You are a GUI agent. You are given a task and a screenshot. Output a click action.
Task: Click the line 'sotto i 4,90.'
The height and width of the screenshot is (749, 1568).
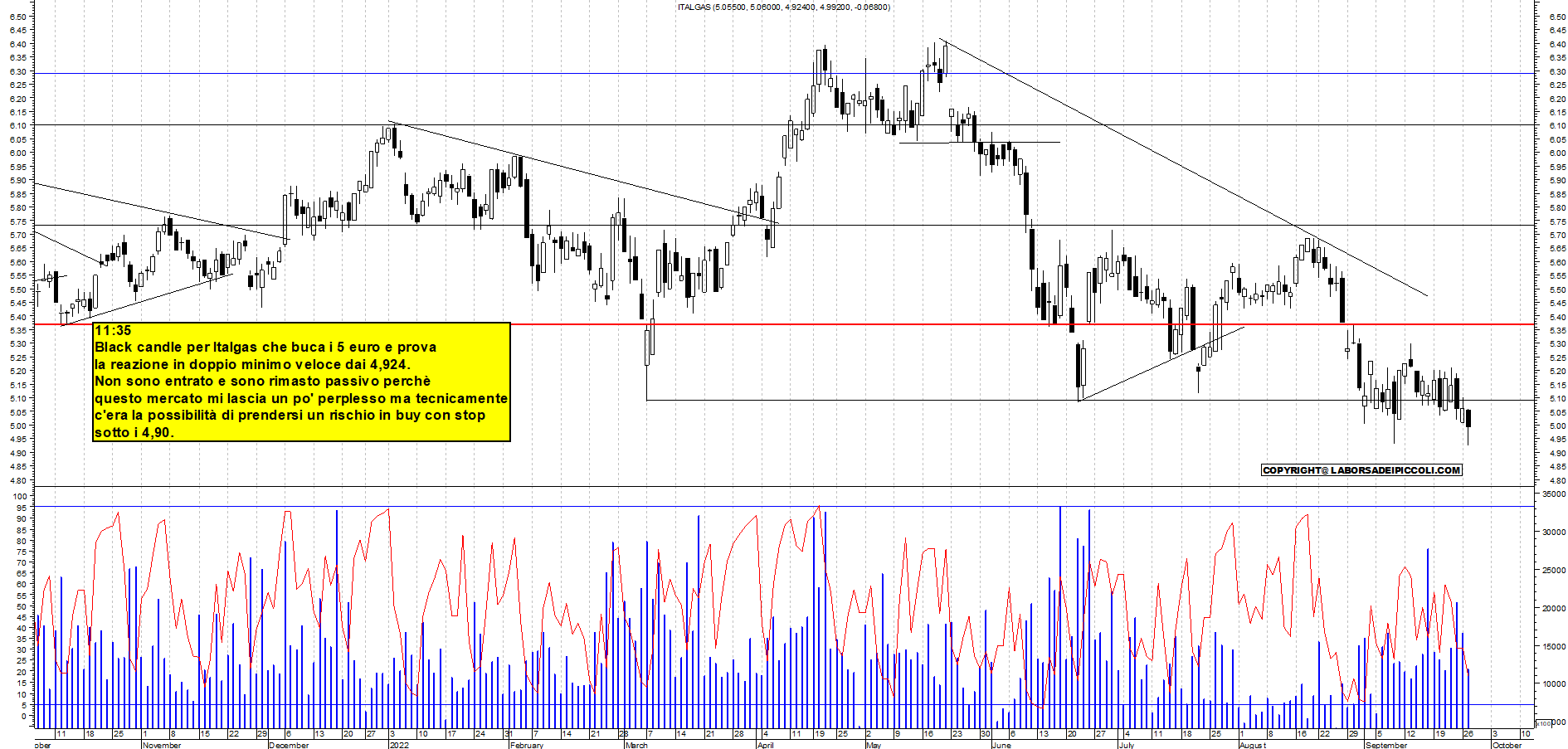click(134, 432)
